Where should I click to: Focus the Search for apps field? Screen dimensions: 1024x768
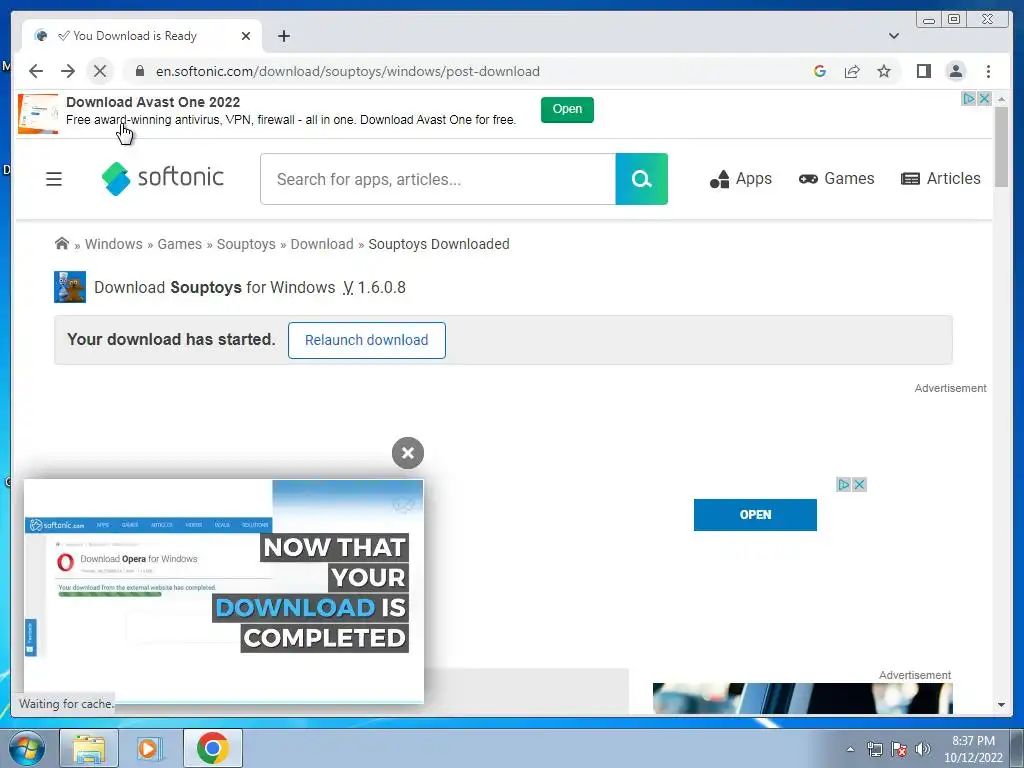point(438,179)
